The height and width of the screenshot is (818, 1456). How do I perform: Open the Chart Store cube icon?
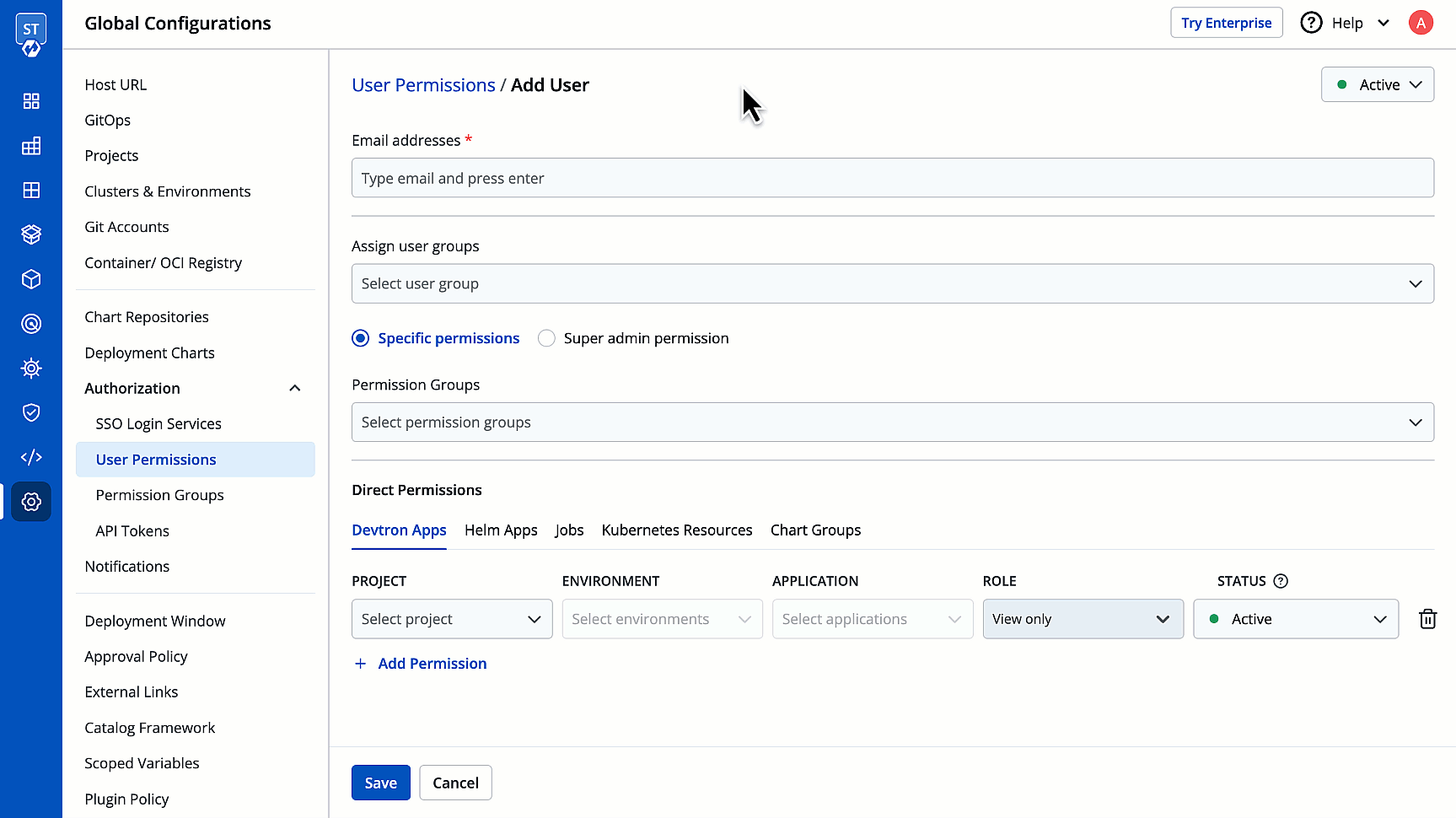(x=31, y=279)
